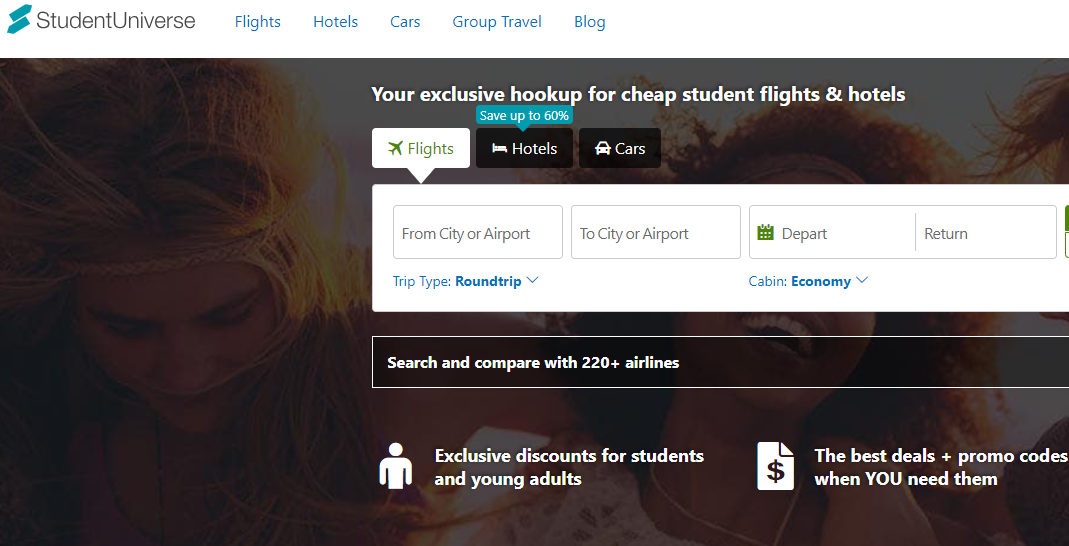Switch to the Cars search tab
The width and height of the screenshot is (1069, 546).
click(620, 149)
